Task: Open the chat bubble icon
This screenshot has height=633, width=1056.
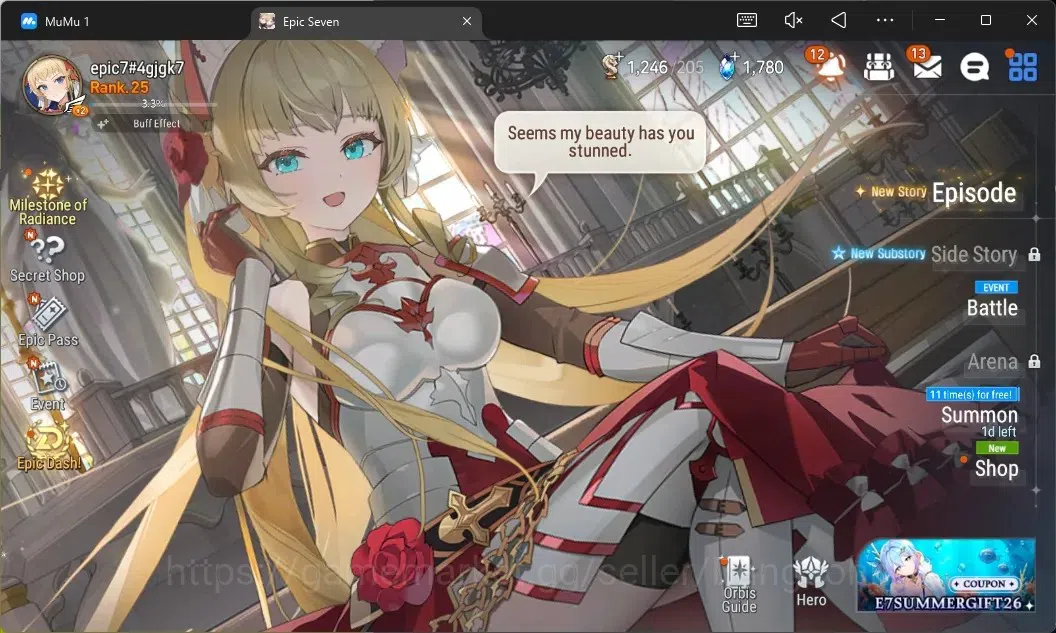Action: click(x=975, y=67)
